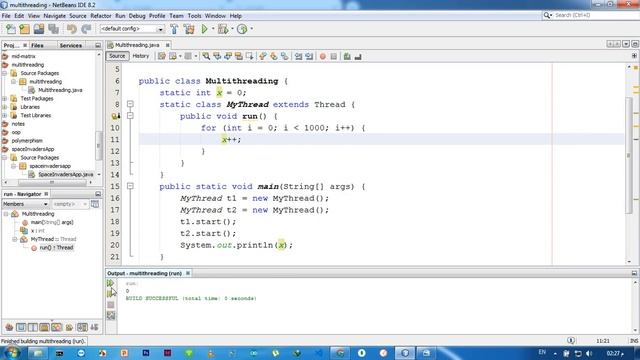The height and width of the screenshot is (360, 640).
Task: Click the Windows Start button
Action: click(11, 353)
